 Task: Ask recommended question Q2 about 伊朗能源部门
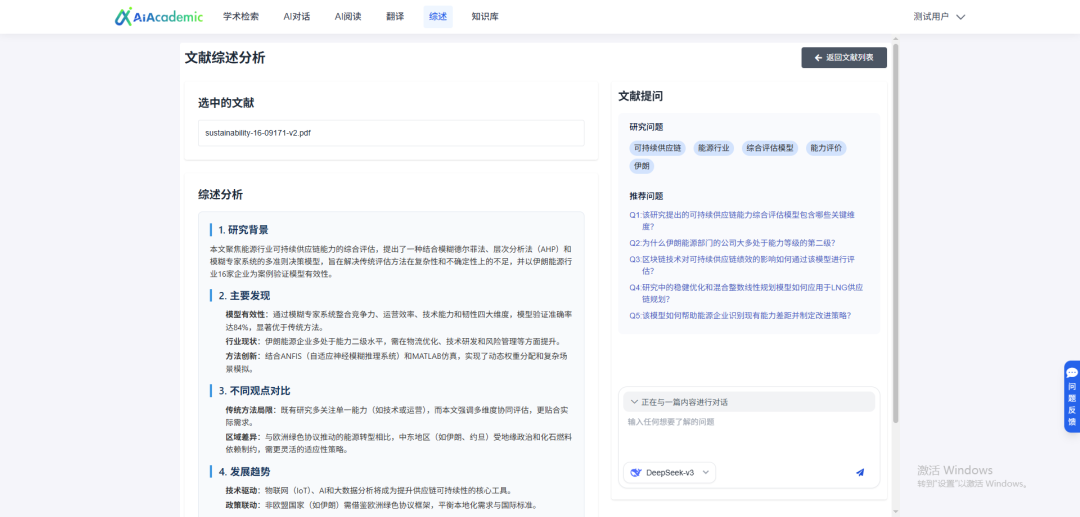click(x=732, y=243)
